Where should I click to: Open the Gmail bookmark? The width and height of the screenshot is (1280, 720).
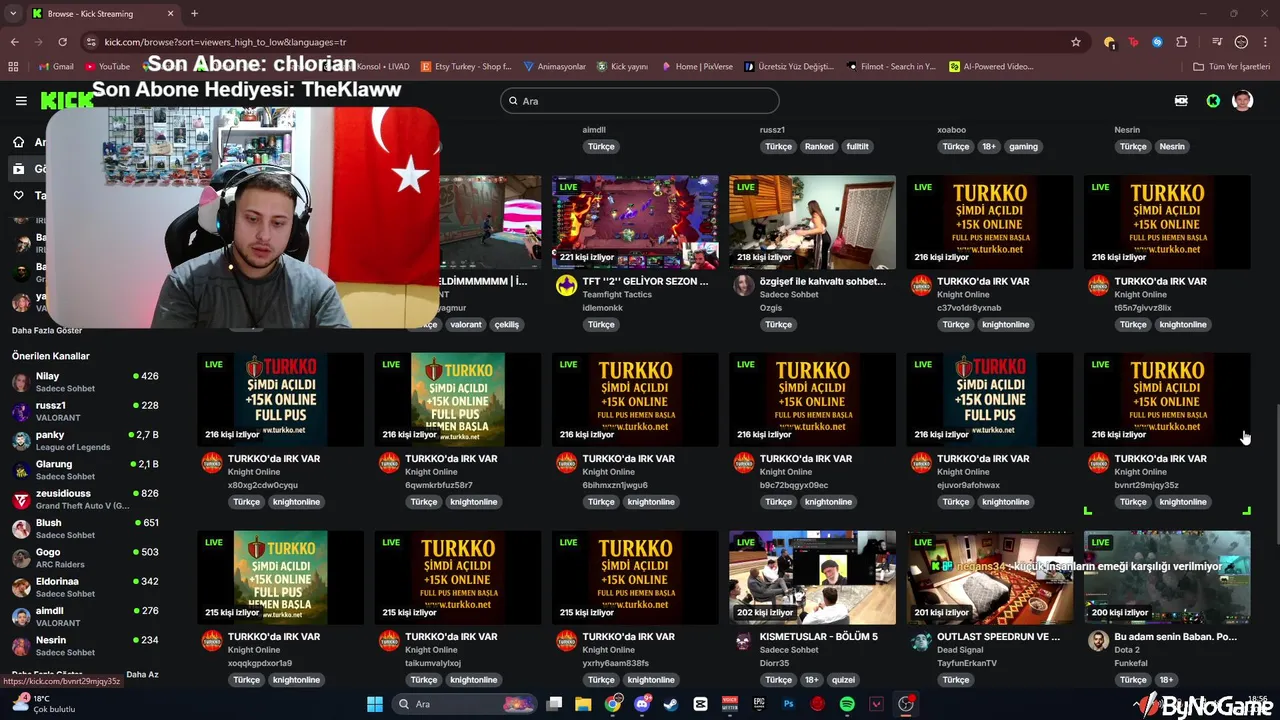[x=56, y=66]
